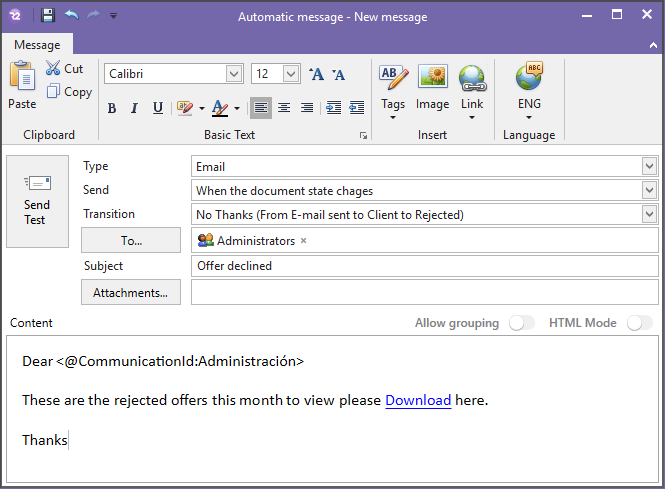Increase paragraph indent

[333, 108]
